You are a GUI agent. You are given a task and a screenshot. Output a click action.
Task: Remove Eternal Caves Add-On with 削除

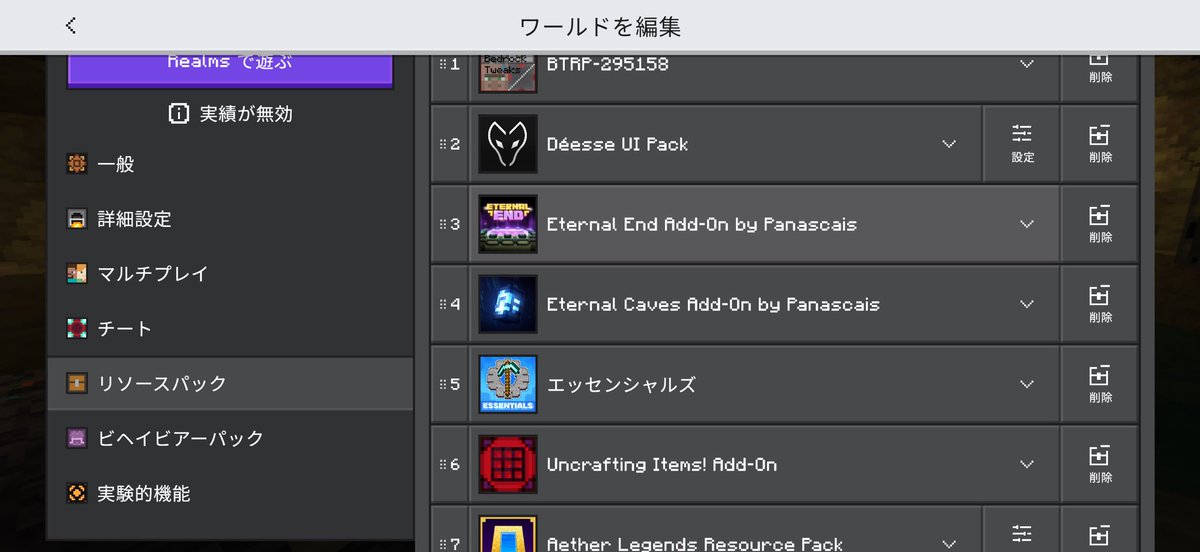pyautogui.click(x=1100, y=304)
